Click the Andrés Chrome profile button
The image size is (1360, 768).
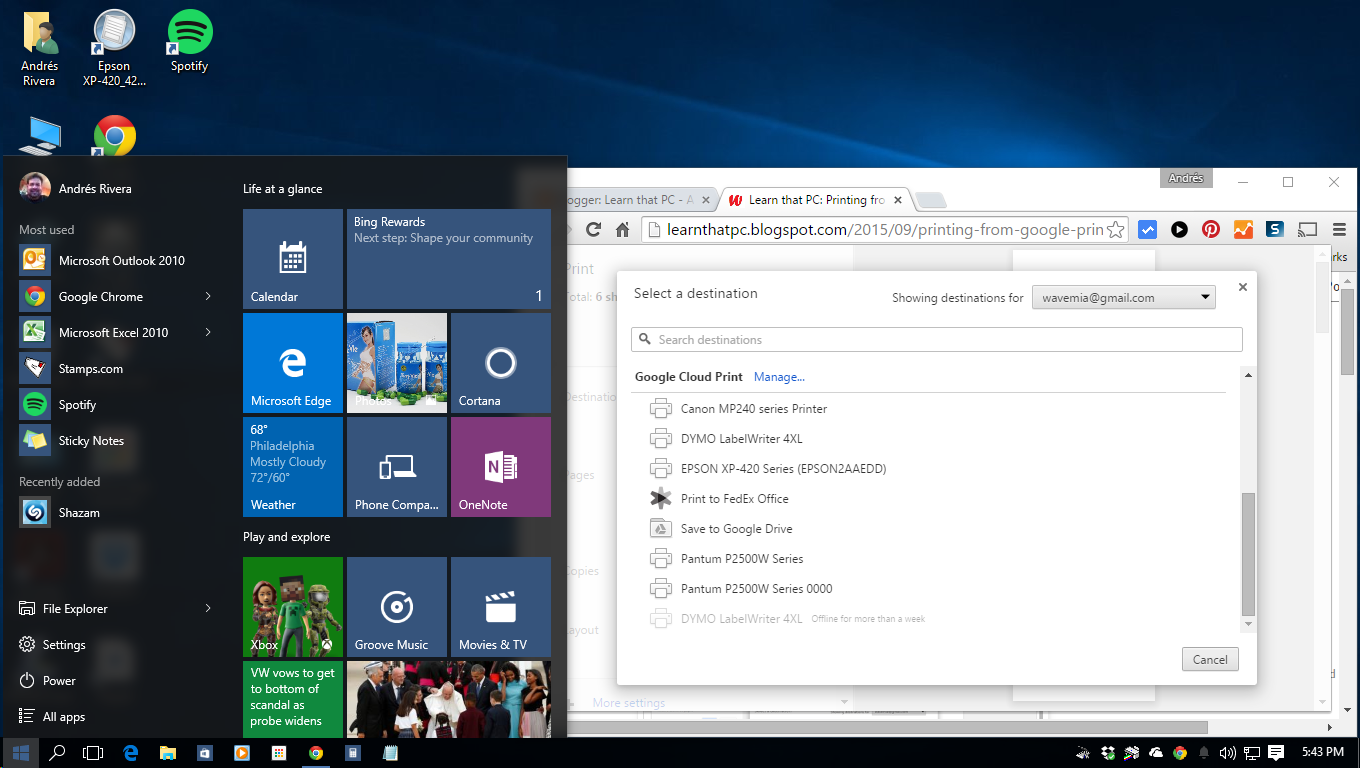point(1186,178)
